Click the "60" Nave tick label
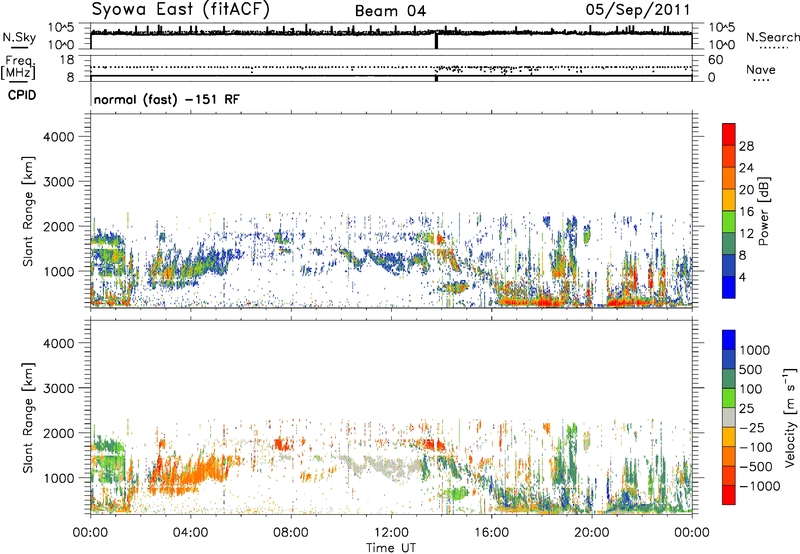 [715, 60]
